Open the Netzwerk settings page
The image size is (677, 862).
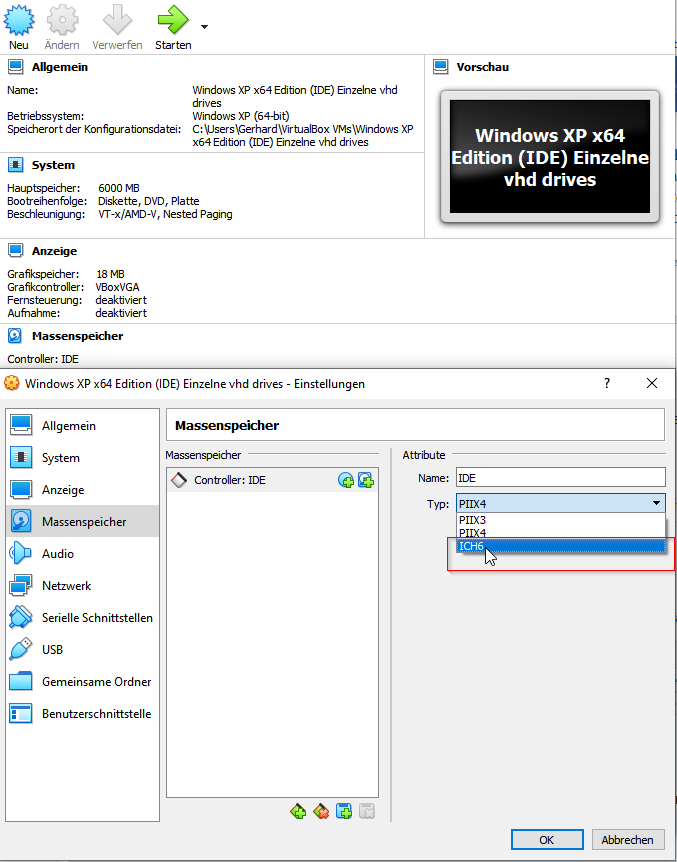pos(82,585)
